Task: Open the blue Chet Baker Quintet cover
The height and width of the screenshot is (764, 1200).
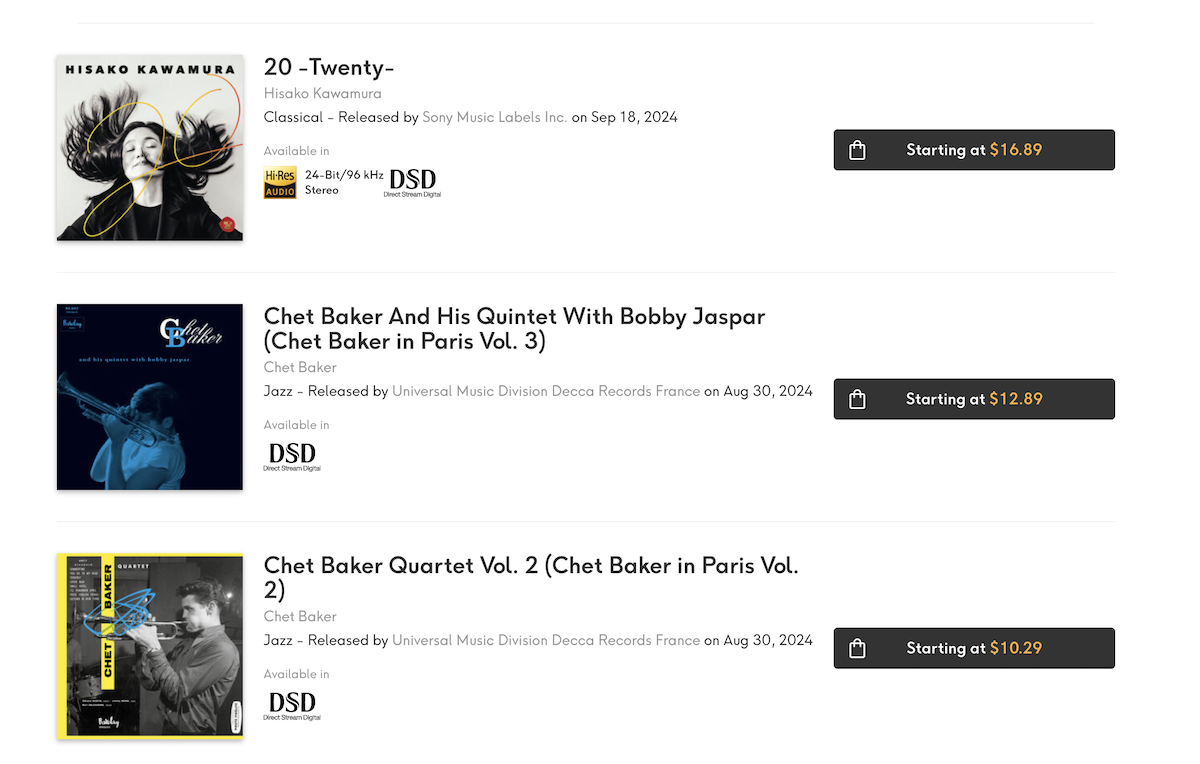Action: 150,397
